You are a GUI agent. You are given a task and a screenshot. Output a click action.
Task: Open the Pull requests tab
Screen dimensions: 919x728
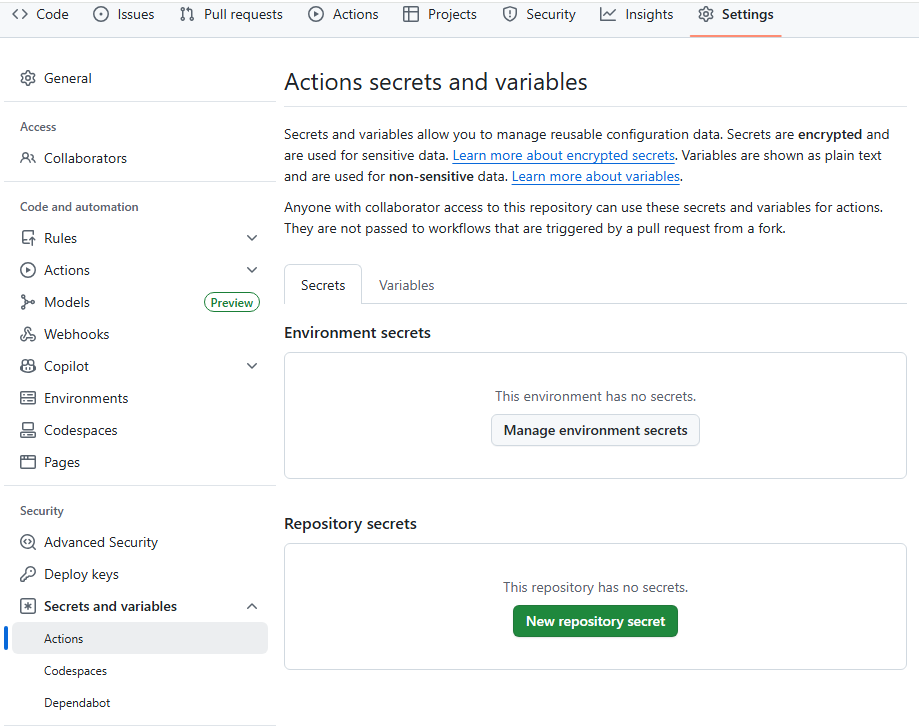click(231, 14)
